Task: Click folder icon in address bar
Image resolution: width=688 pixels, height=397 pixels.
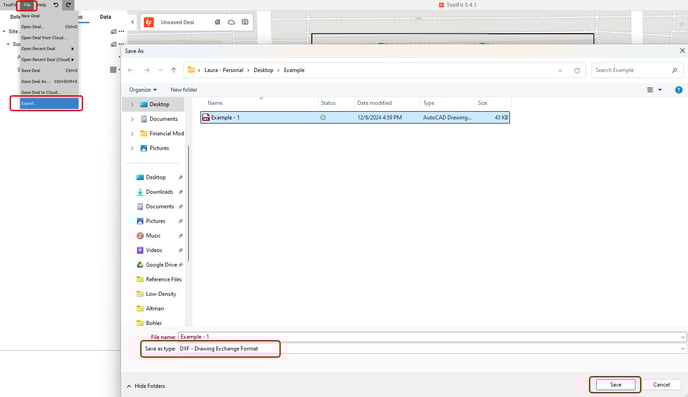Action: [x=191, y=70]
